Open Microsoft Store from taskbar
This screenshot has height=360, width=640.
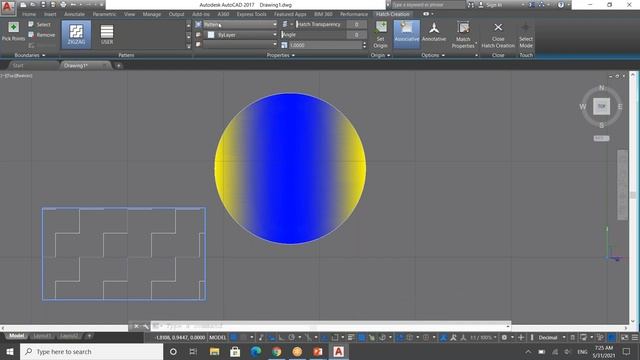point(235,351)
